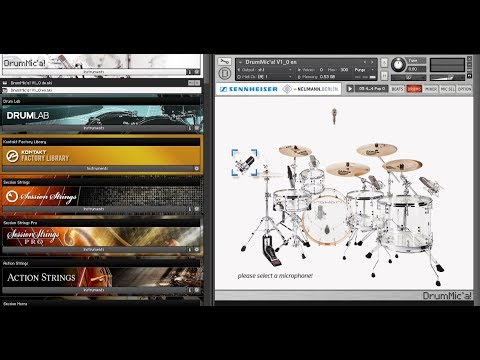Open the Session Strings Pro library banner
This screenshot has width=480, height=360.
[101, 237]
